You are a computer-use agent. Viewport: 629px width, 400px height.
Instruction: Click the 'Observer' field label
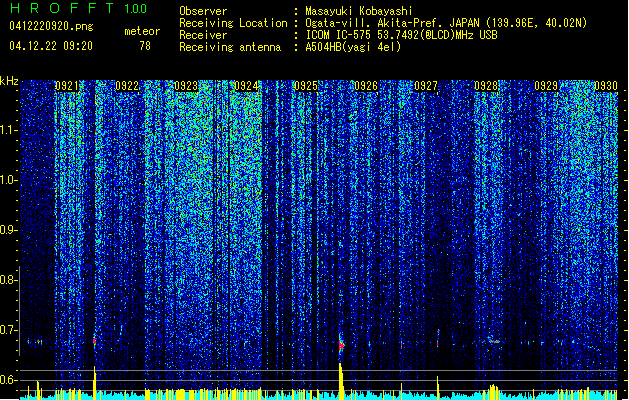point(203,11)
